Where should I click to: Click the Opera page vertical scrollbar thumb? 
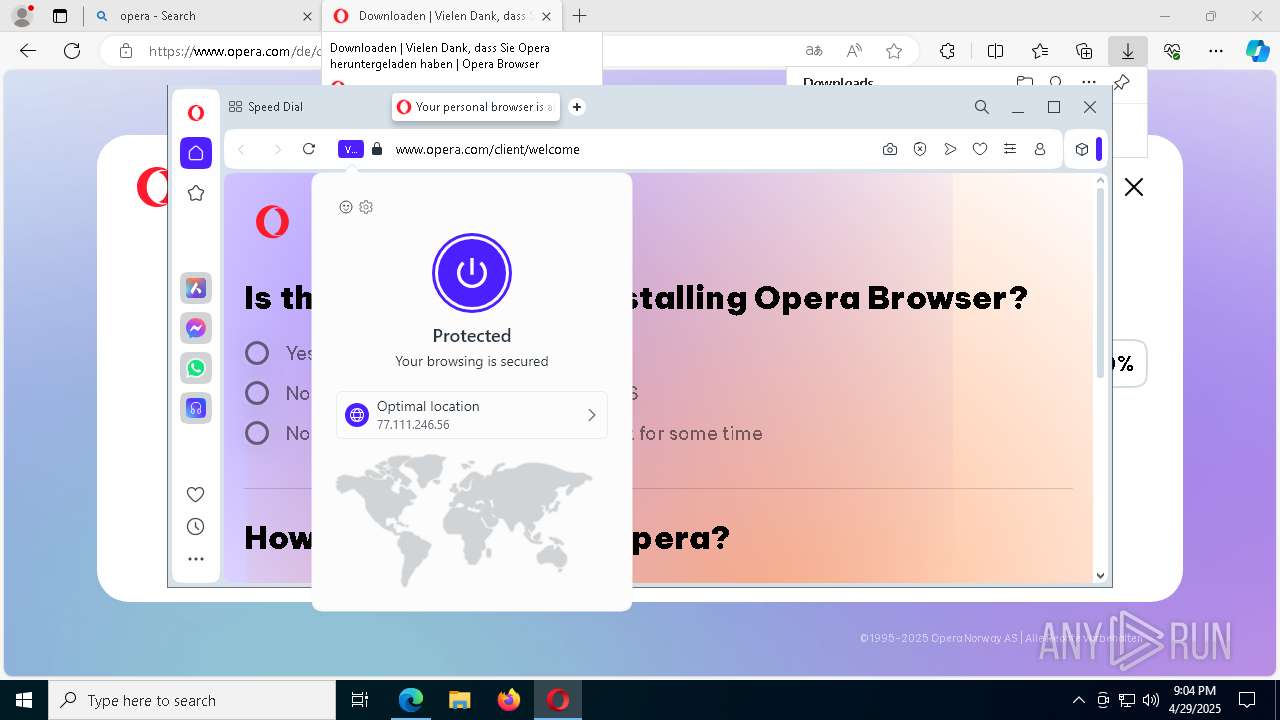pos(1100,283)
